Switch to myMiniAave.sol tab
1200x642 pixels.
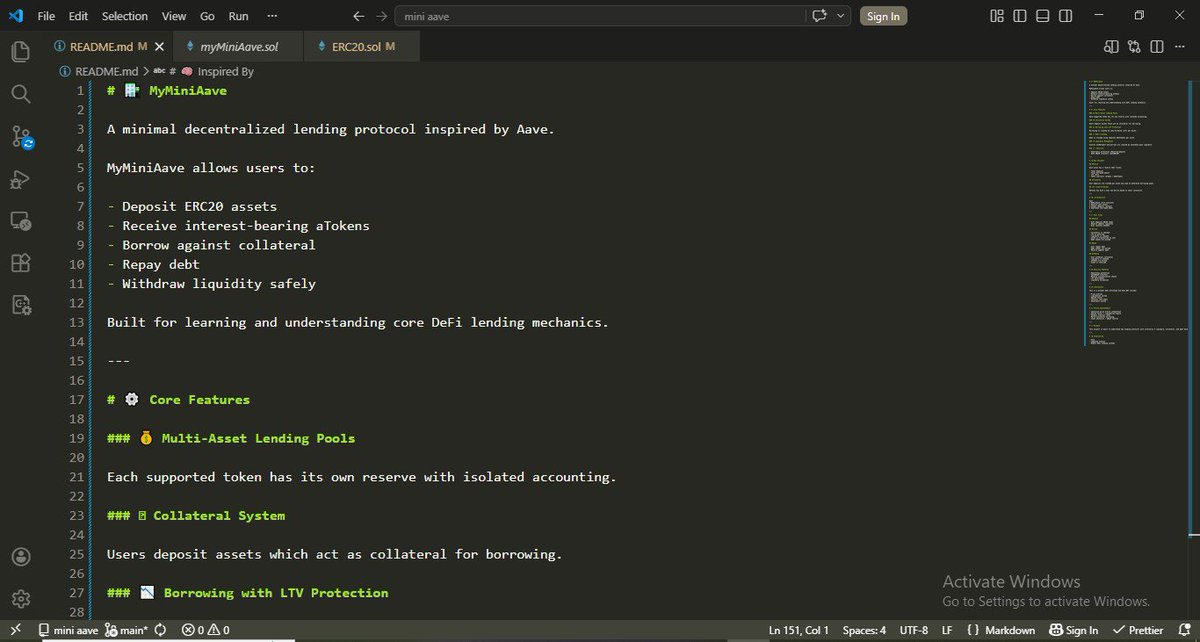tap(239, 46)
